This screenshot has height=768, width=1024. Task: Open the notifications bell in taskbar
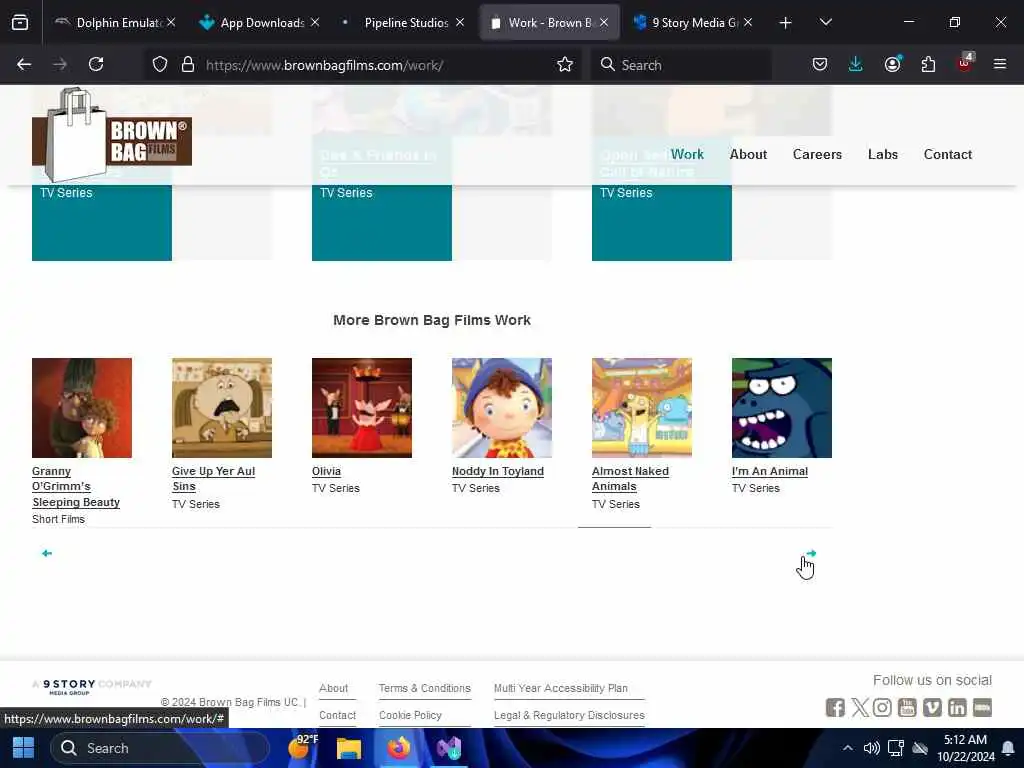(1008, 748)
